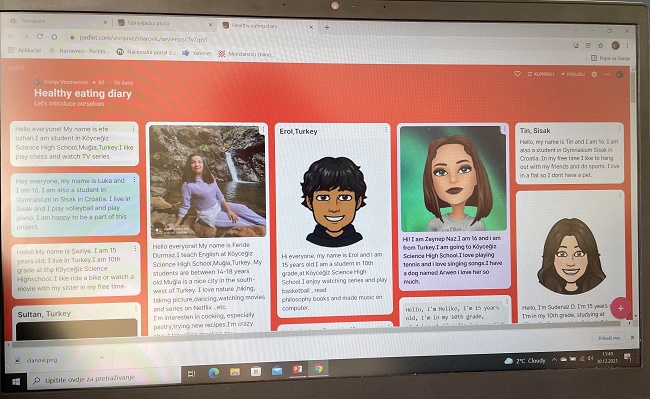Open options menu on Erol, Turkey post

(386, 130)
